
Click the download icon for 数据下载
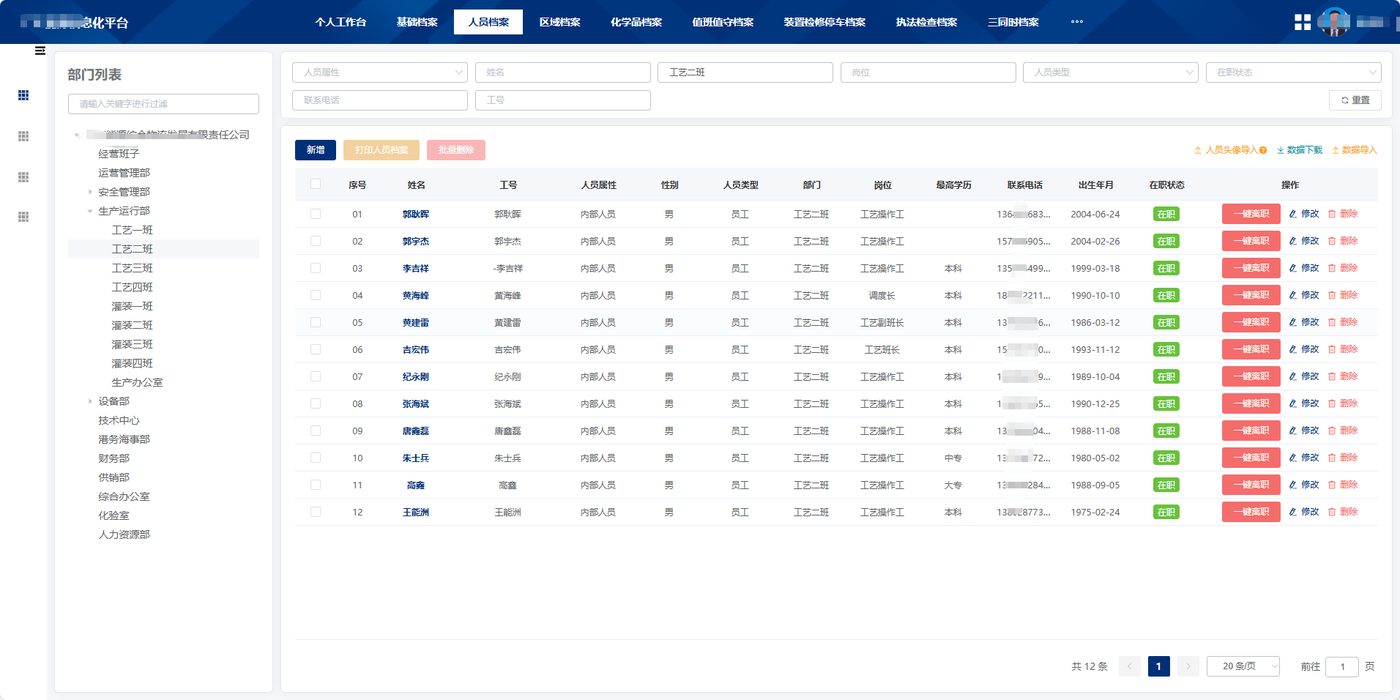1280,150
